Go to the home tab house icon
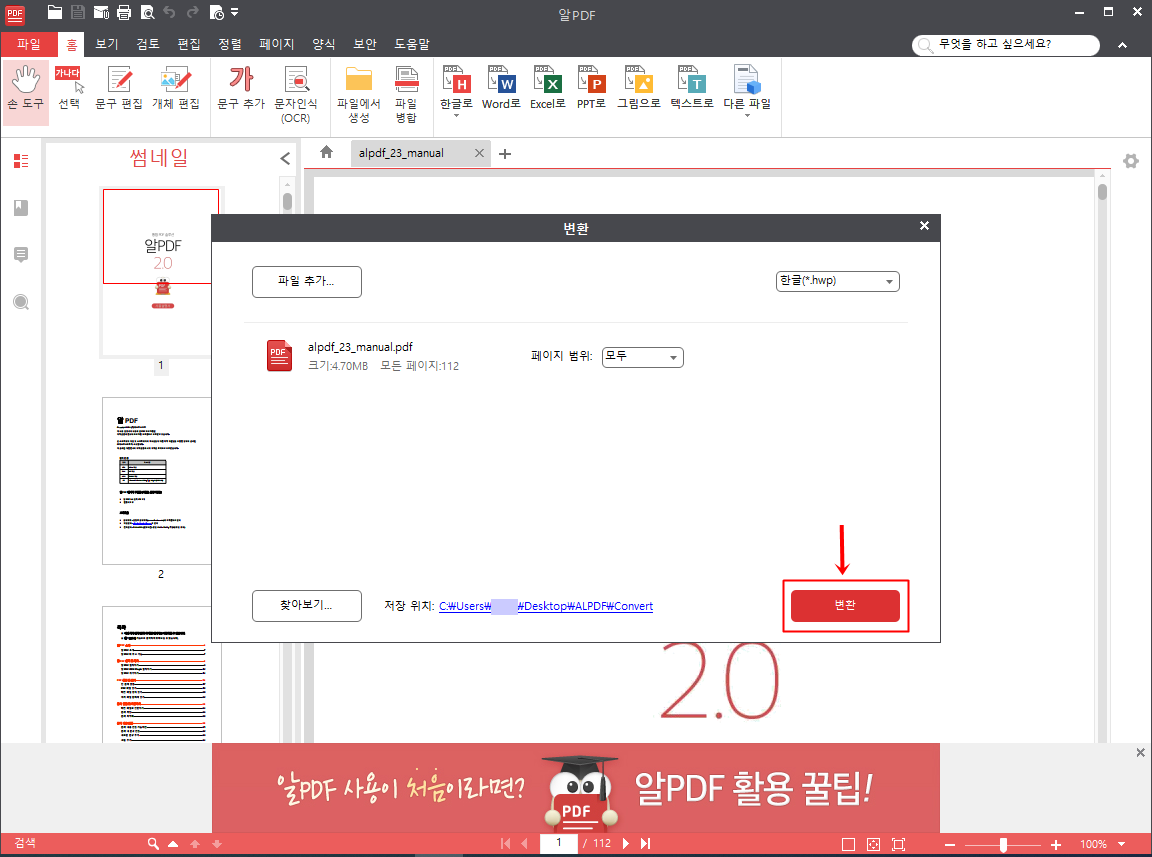 pos(326,152)
